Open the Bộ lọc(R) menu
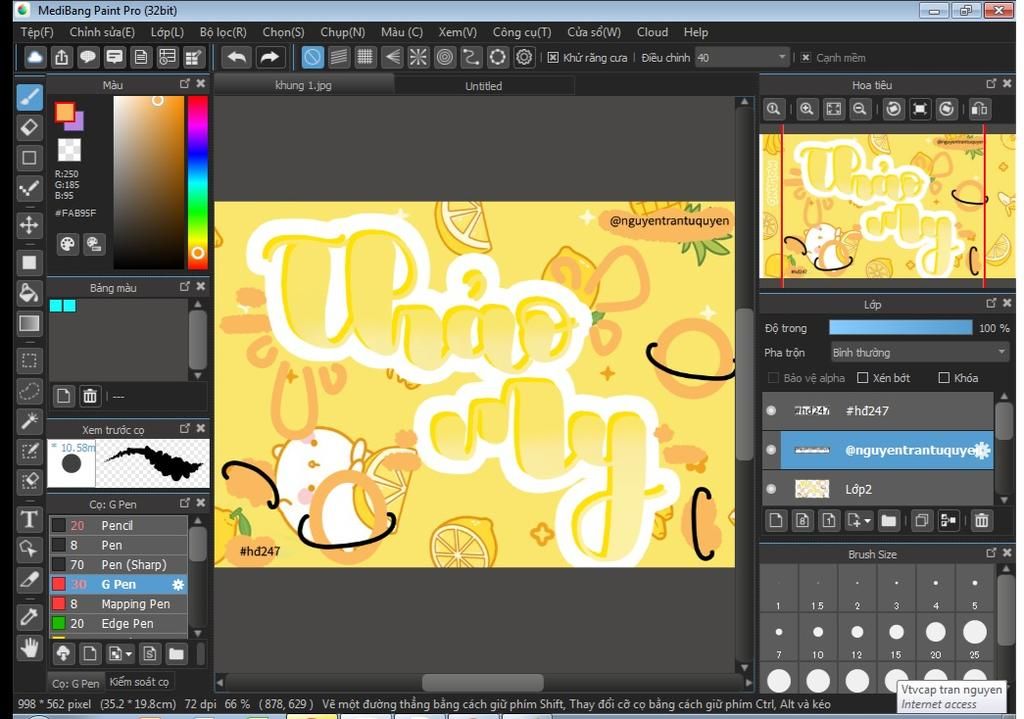The height and width of the screenshot is (719, 1024). (223, 32)
